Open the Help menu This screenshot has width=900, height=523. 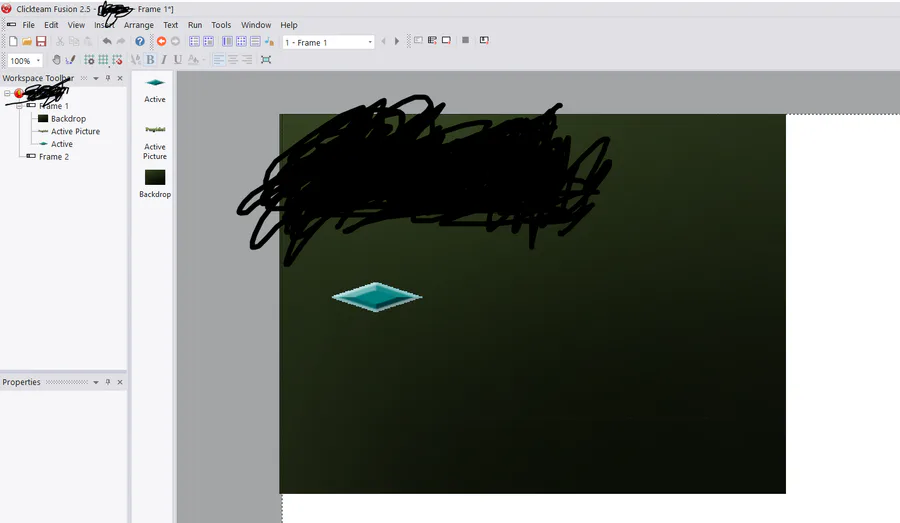click(289, 25)
